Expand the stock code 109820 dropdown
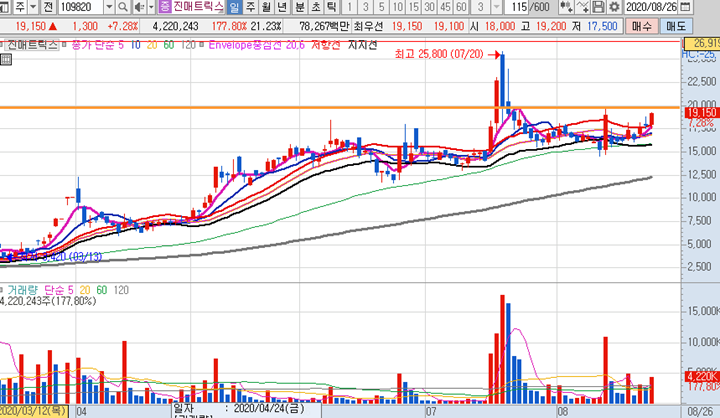 (109, 7)
